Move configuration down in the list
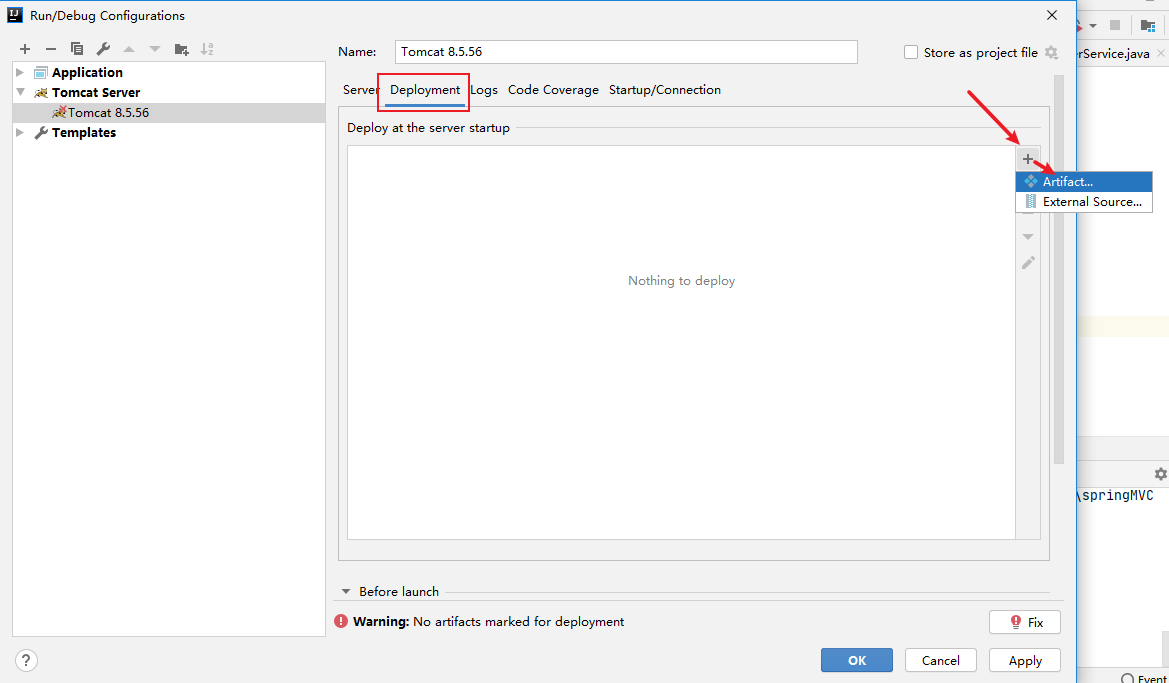The width and height of the screenshot is (1169, 683). [155, 49]
